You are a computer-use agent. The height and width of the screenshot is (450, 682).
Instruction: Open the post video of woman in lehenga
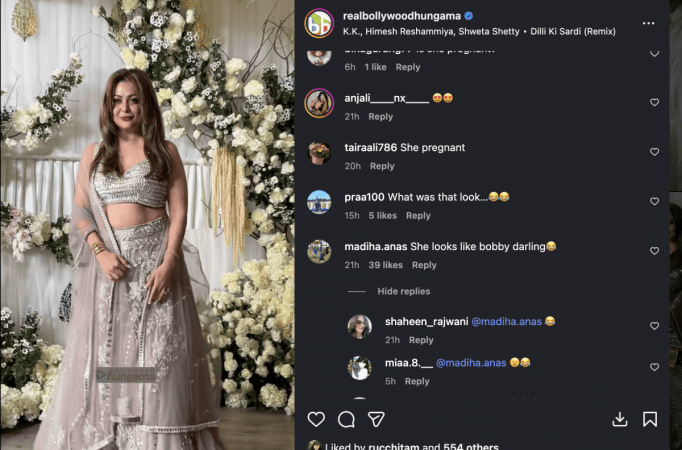(147, 225)
